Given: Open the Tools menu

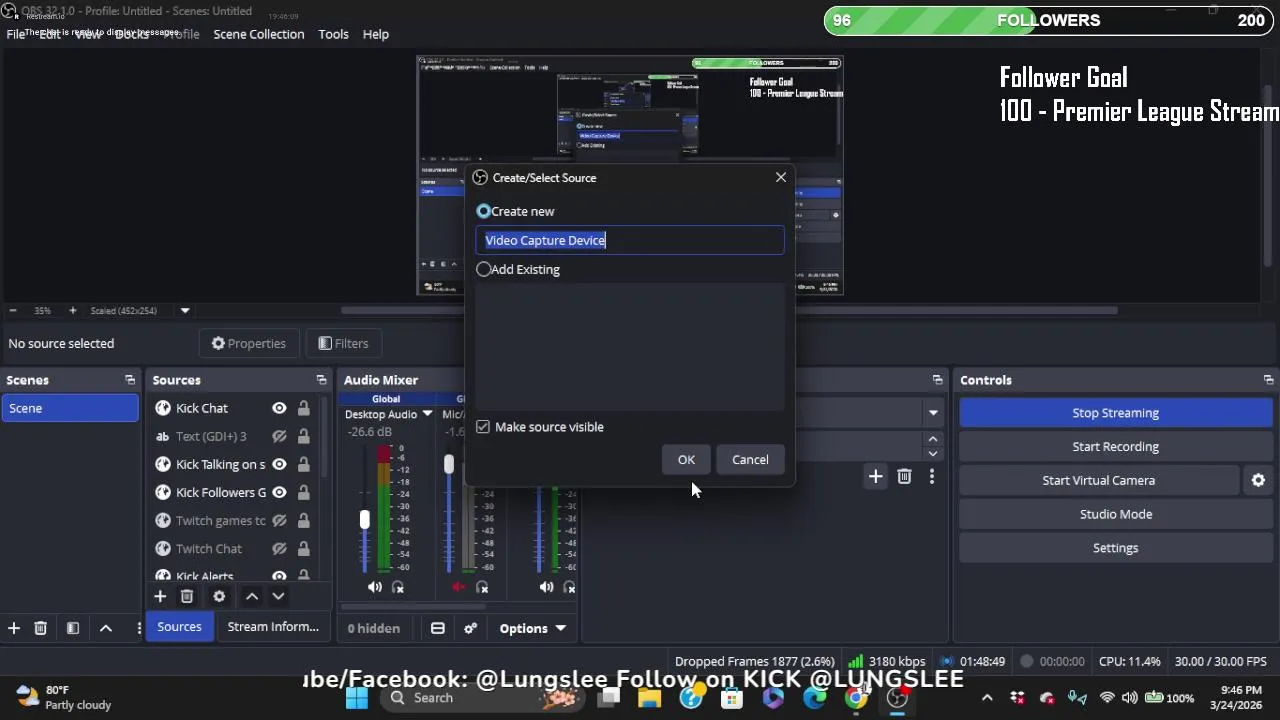Looking at the screenshot, I should 333,34.
